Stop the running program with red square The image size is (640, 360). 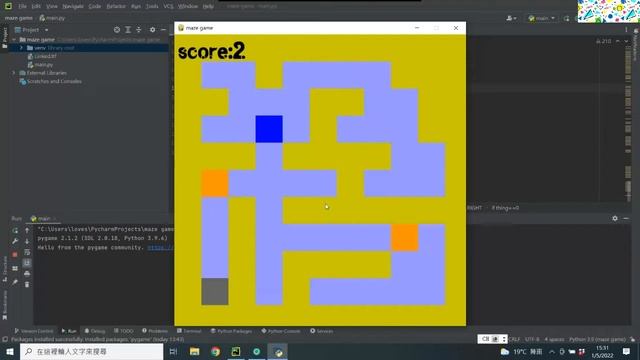pyautogui.click(x=15, y=255)
